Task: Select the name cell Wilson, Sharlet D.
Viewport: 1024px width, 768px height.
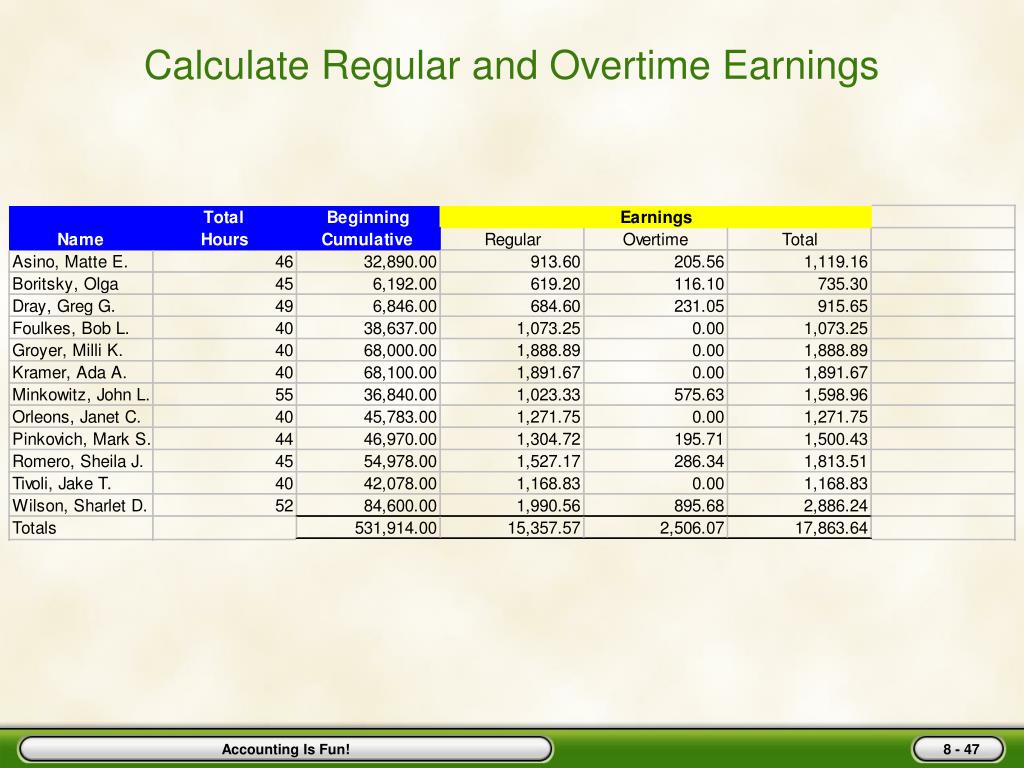Action: pyautogui.click(x=80, y=506)
